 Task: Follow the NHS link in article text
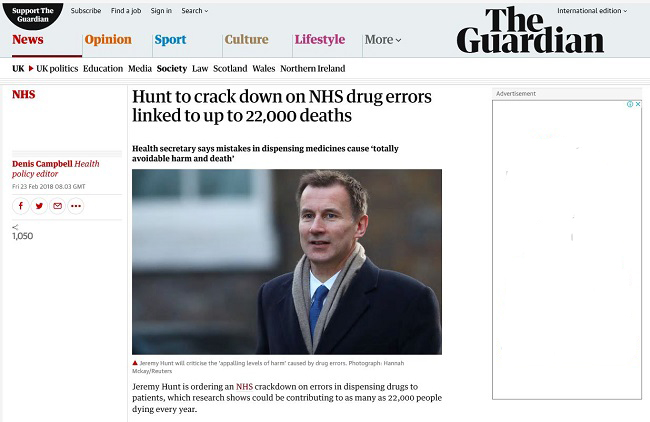click(x=245, y=387)
